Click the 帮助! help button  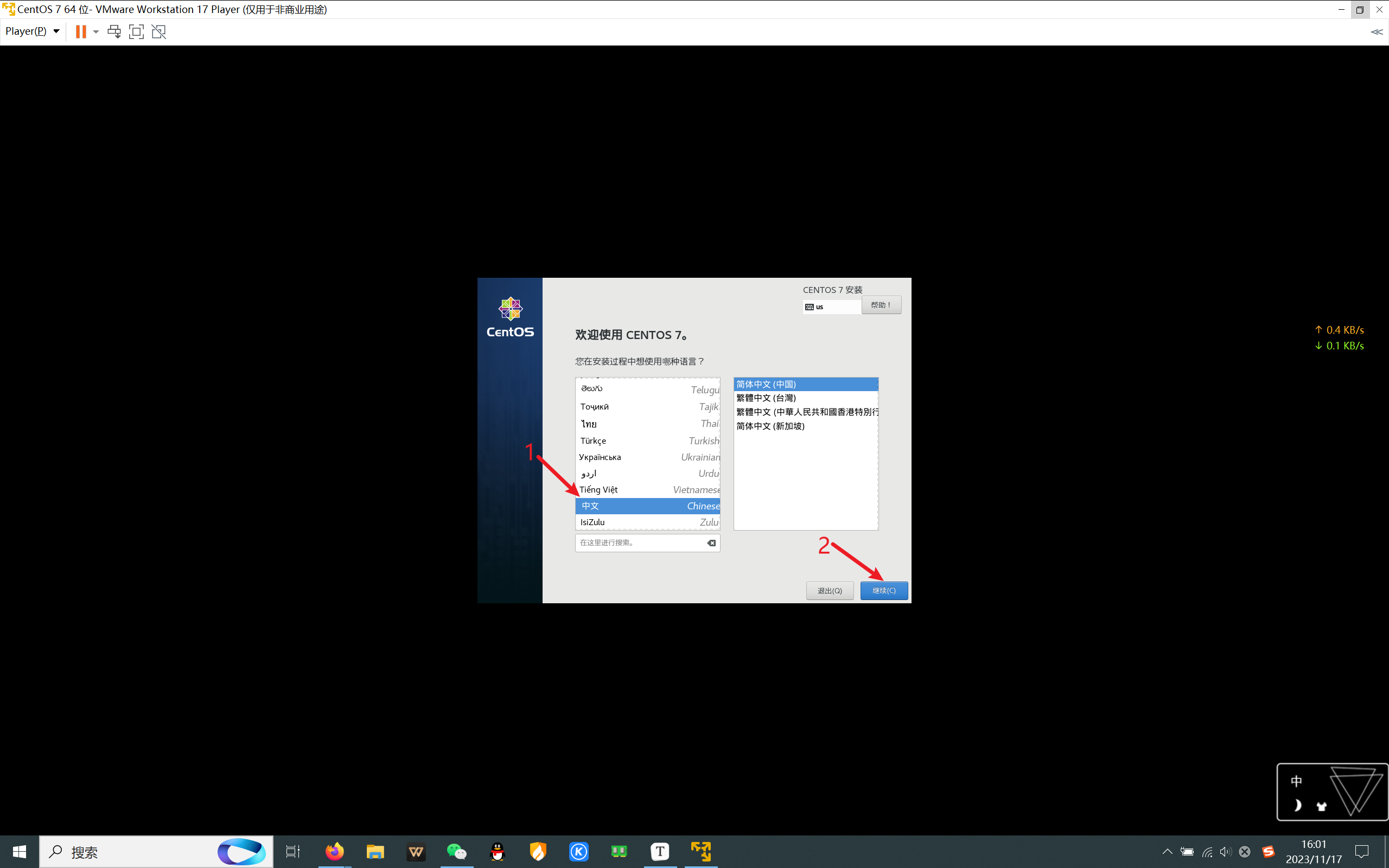(x=881, y=305)
